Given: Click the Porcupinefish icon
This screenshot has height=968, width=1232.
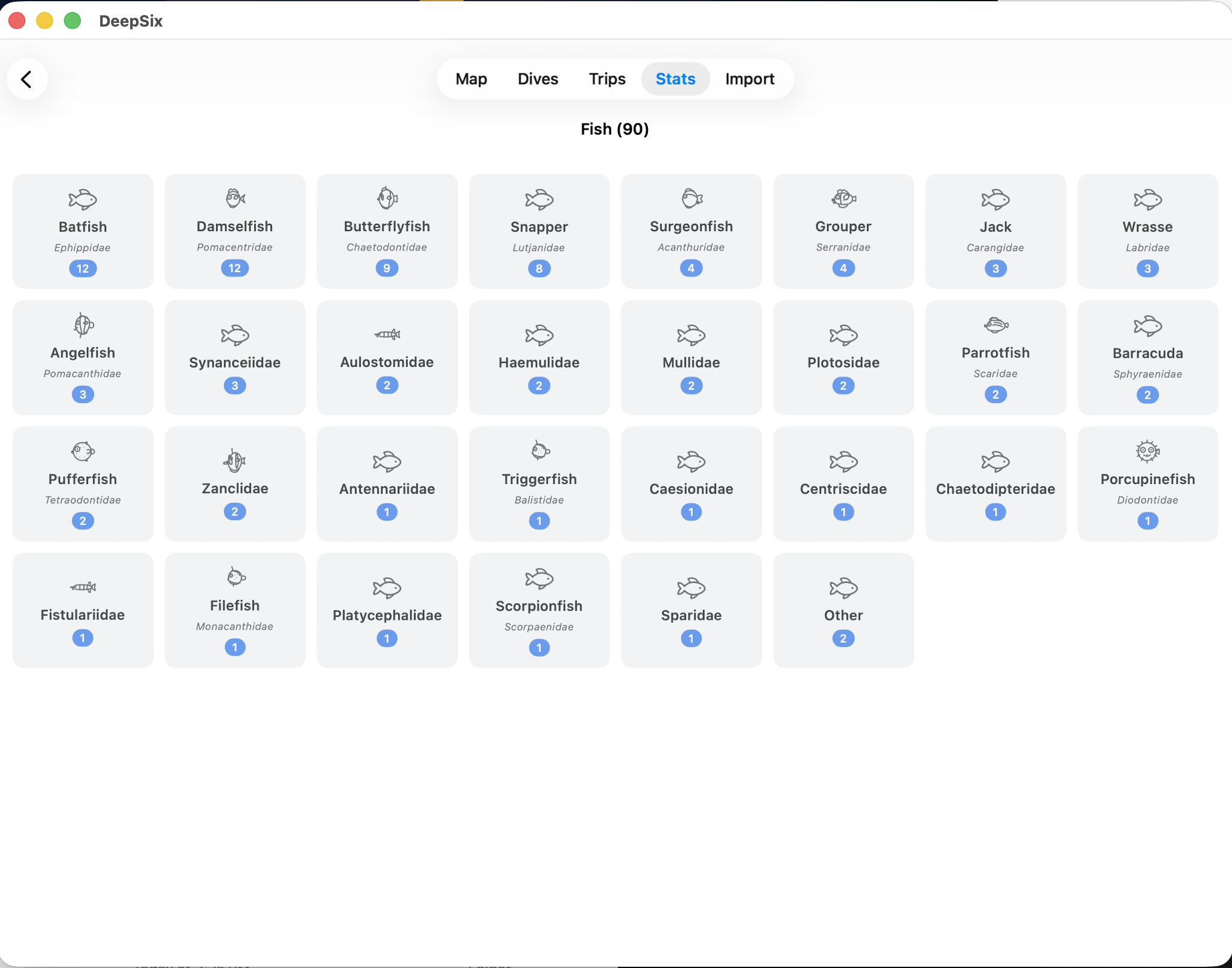Looking at the screenshot, I should [1148, 451].
